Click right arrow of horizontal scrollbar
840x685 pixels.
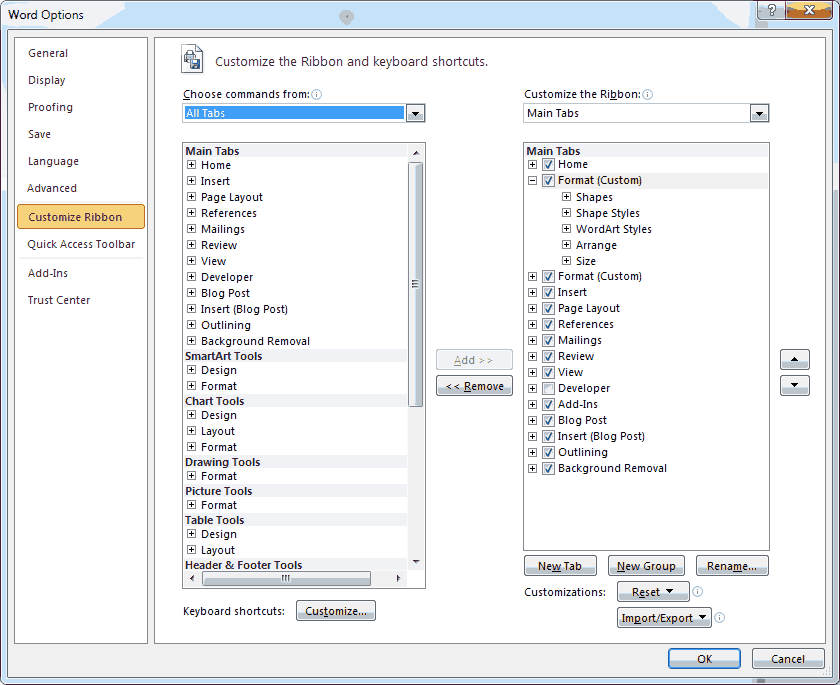pyautogui.click(x=398, y=578)
